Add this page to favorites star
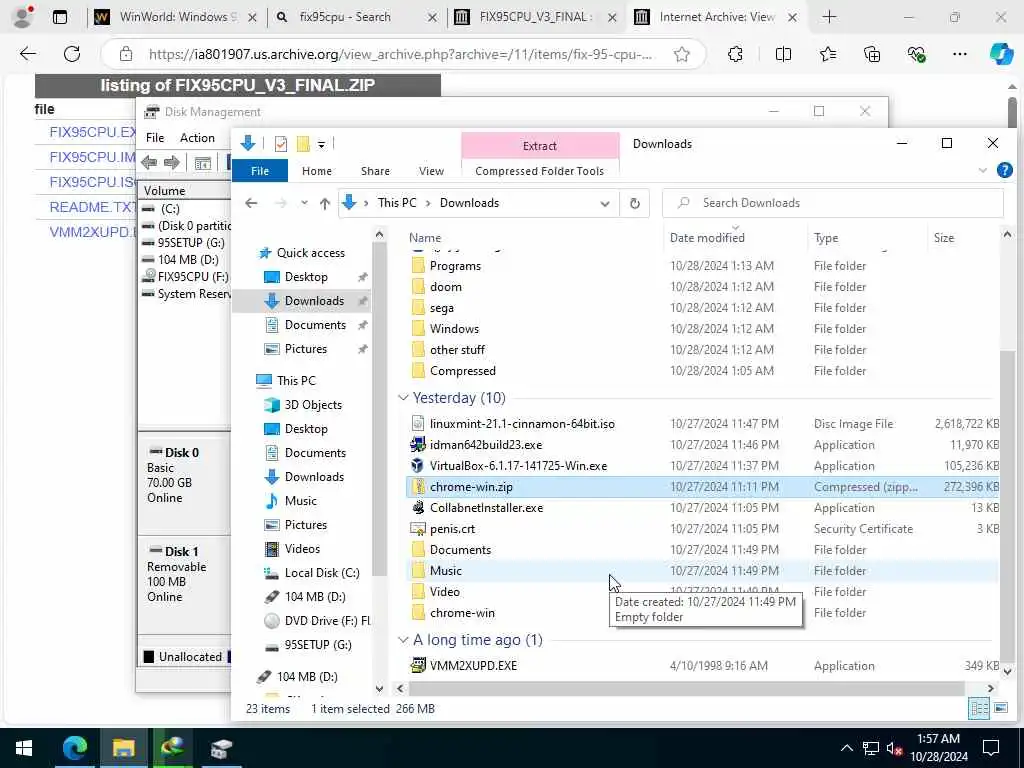This screenshot has width=1024, height=768. [x=682, y=54]
